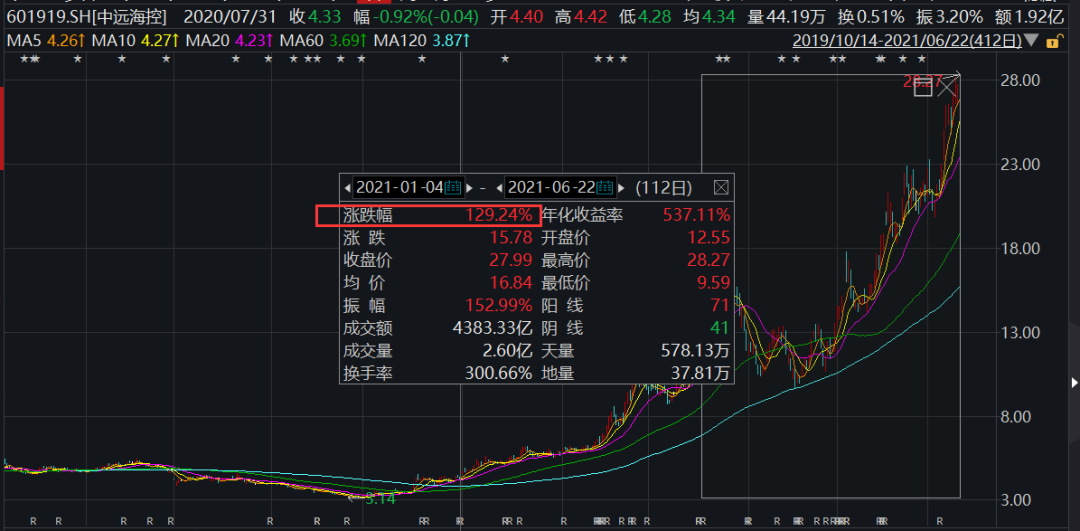Screen dimensions: 1080x531
Task: Close the interval statistics popup
Action: pos(721,187)
